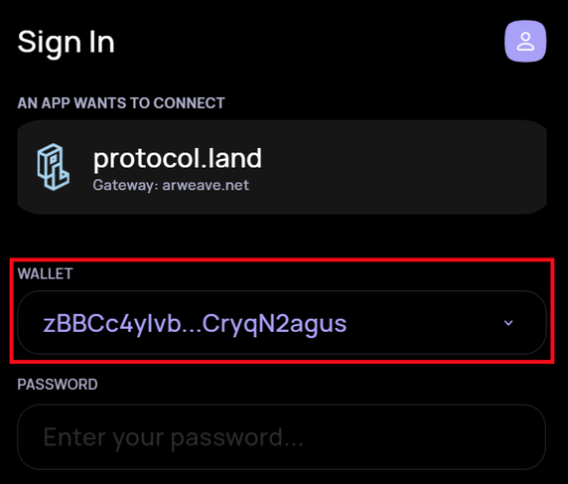The image size is (568, 484).
Task: Click the password placeholder text
Action: click(173, 438)
